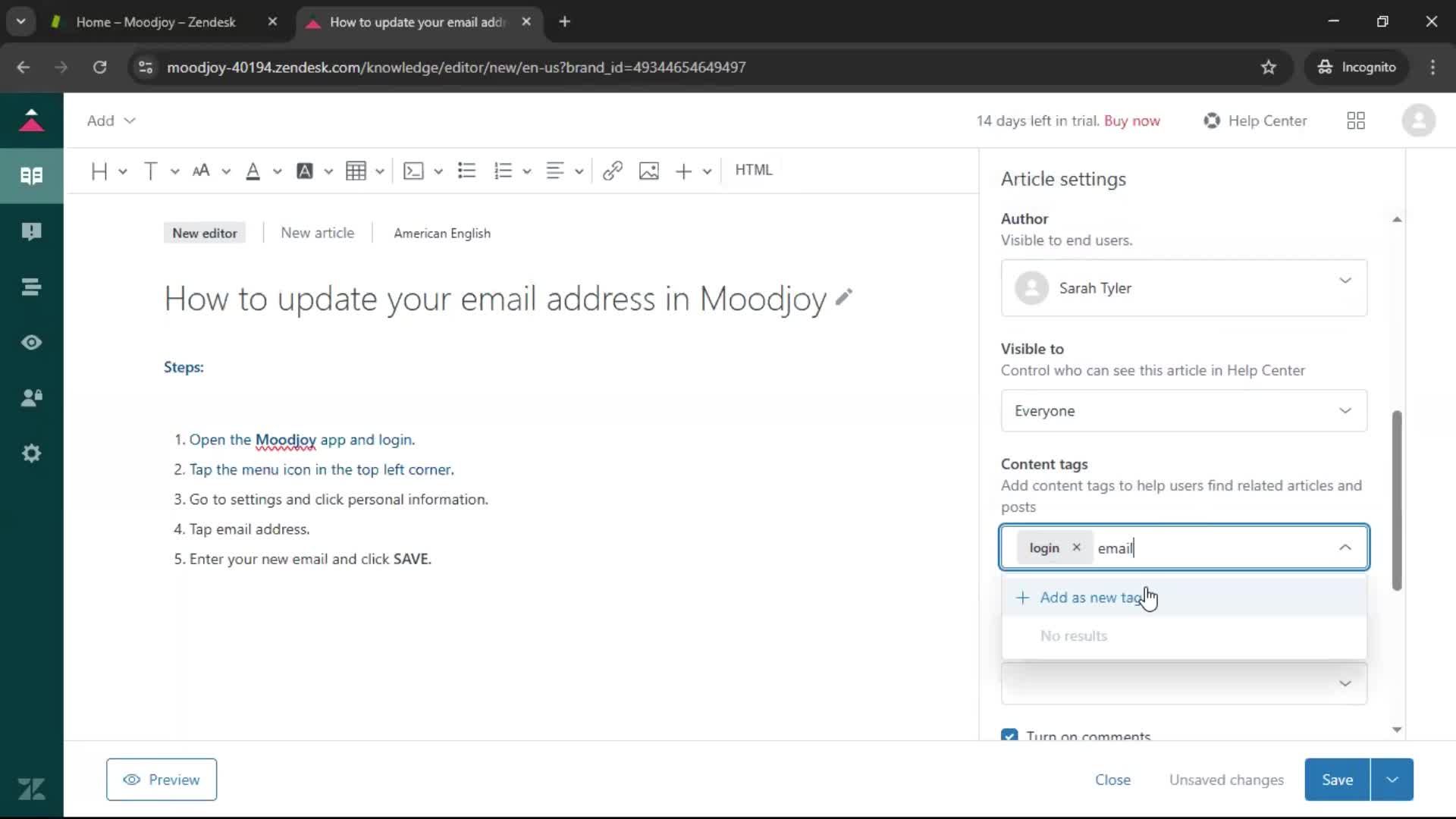Bookmark this page with the star icon

click(x=1269, y=67)
